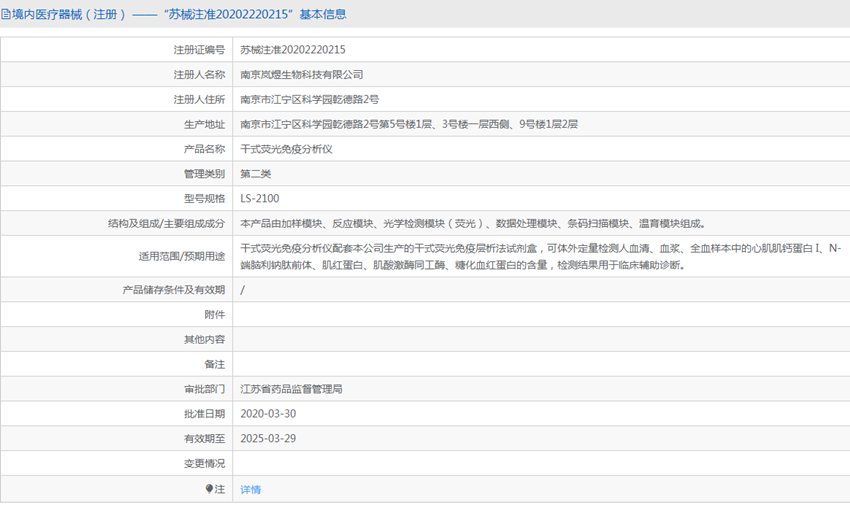Click the 适用范围/预期用途 description paragraph
Viewport: 850px width, 507px height.
[540, 257]
